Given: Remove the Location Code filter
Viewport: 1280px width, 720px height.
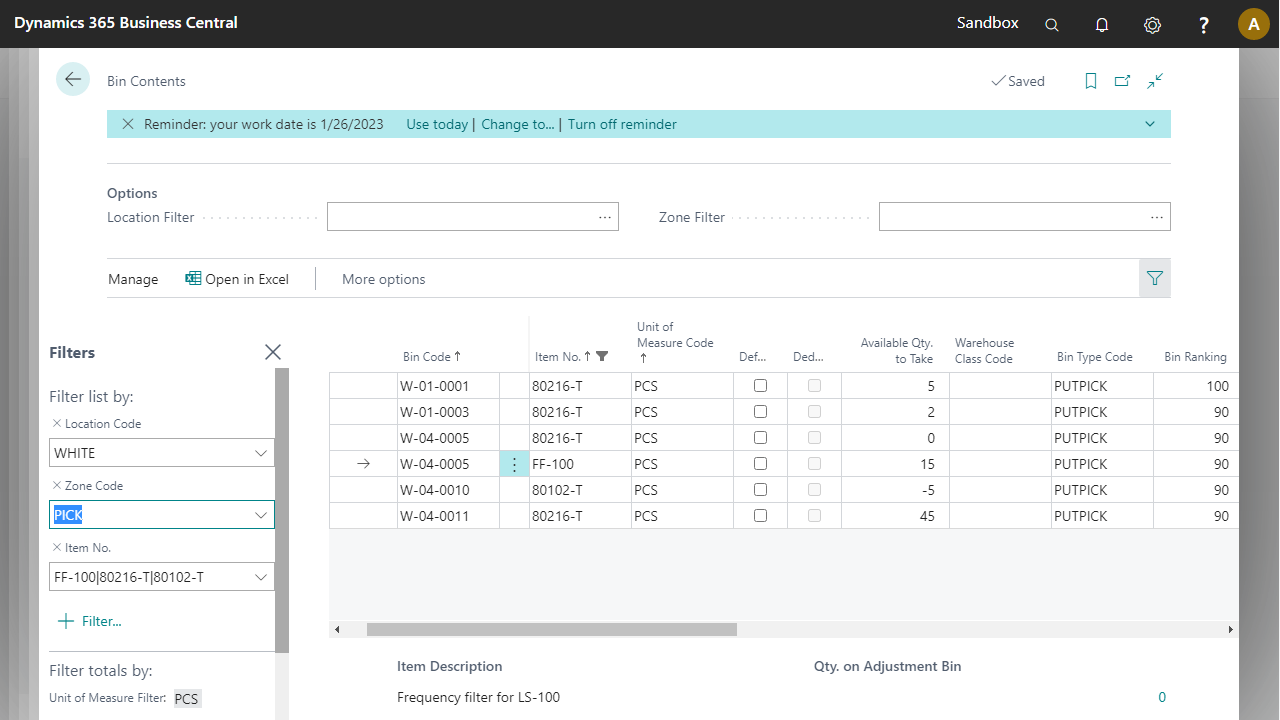Looking at the screenshot, I should [57, 424].
